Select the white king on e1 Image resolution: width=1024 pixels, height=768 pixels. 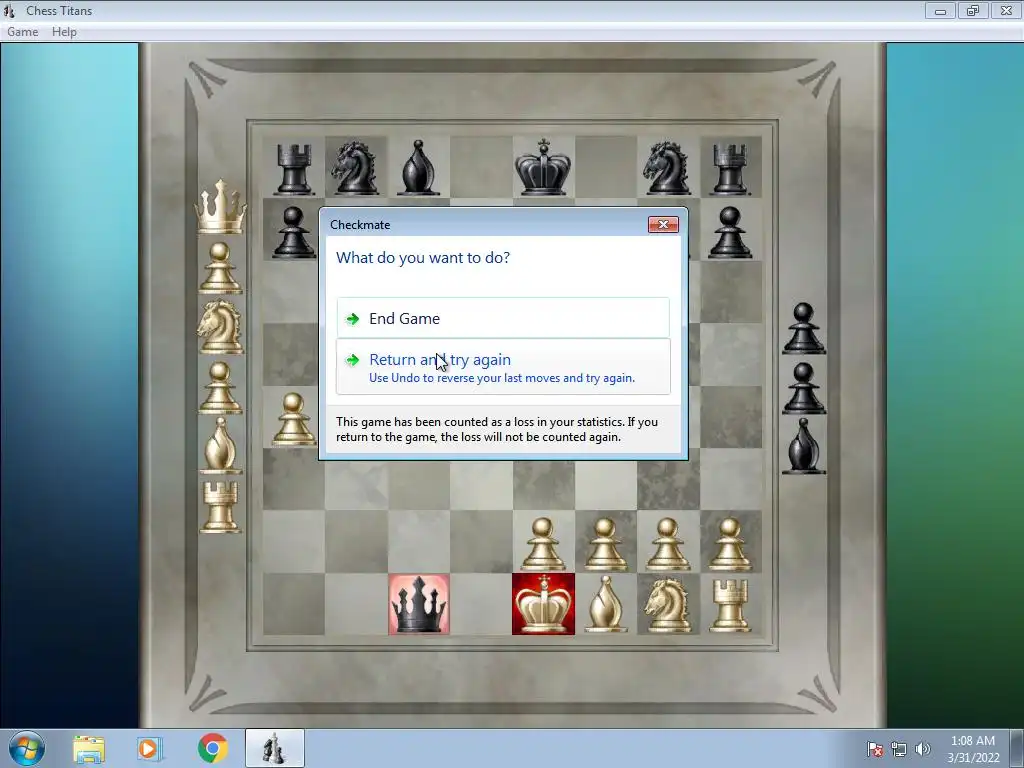pyautogui.click(x=543, y=605)
